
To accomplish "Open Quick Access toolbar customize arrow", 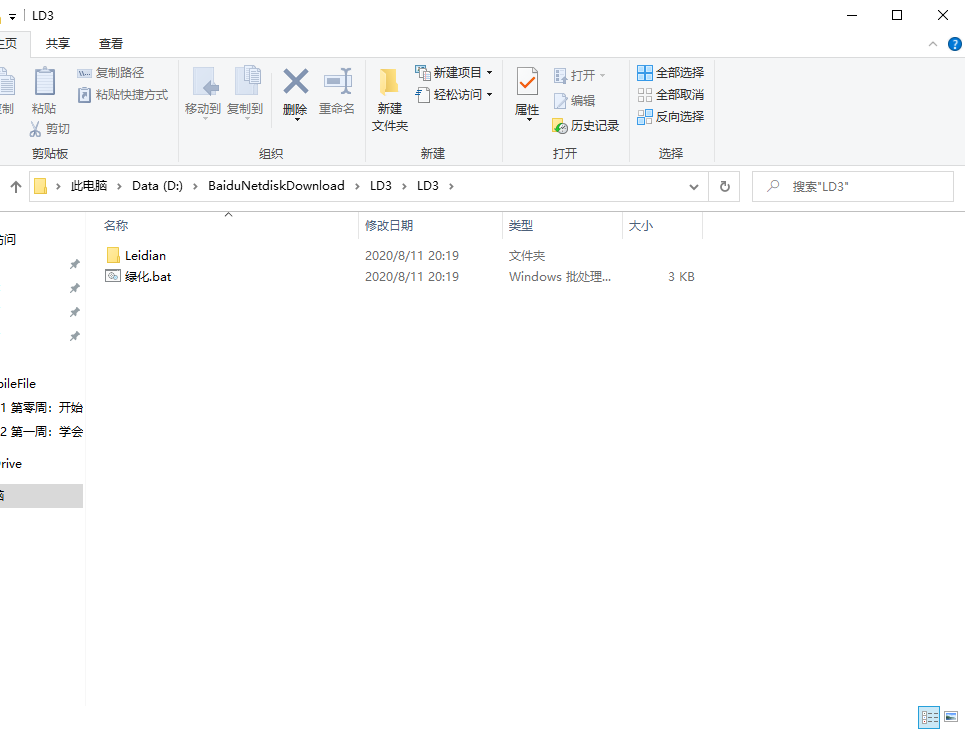I will tap(12, 17).
